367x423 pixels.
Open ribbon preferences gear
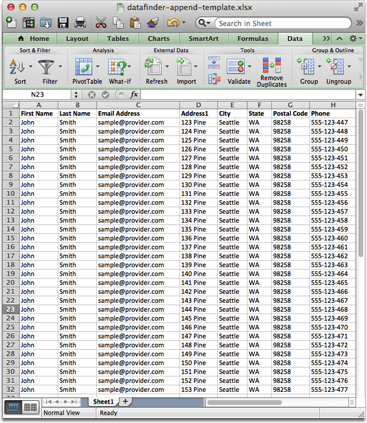click(355, 39)
